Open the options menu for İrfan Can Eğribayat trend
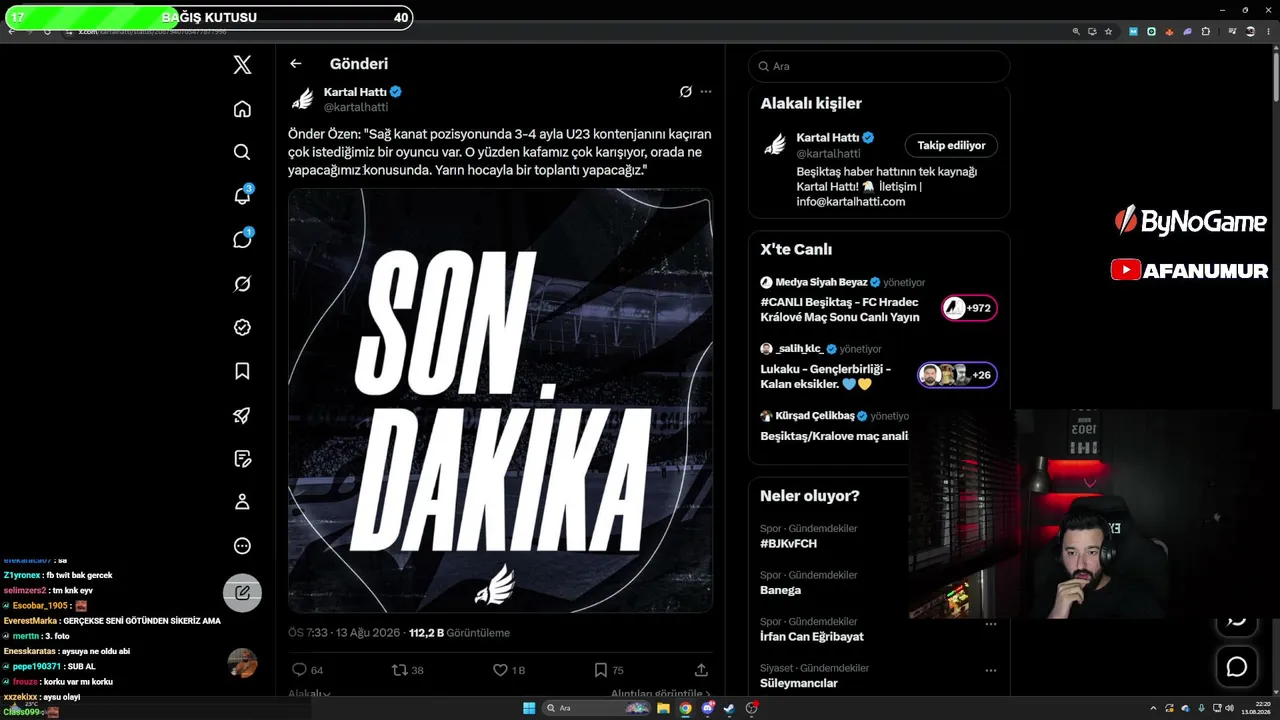This screenshot has height=720, width=1280. 991,624
